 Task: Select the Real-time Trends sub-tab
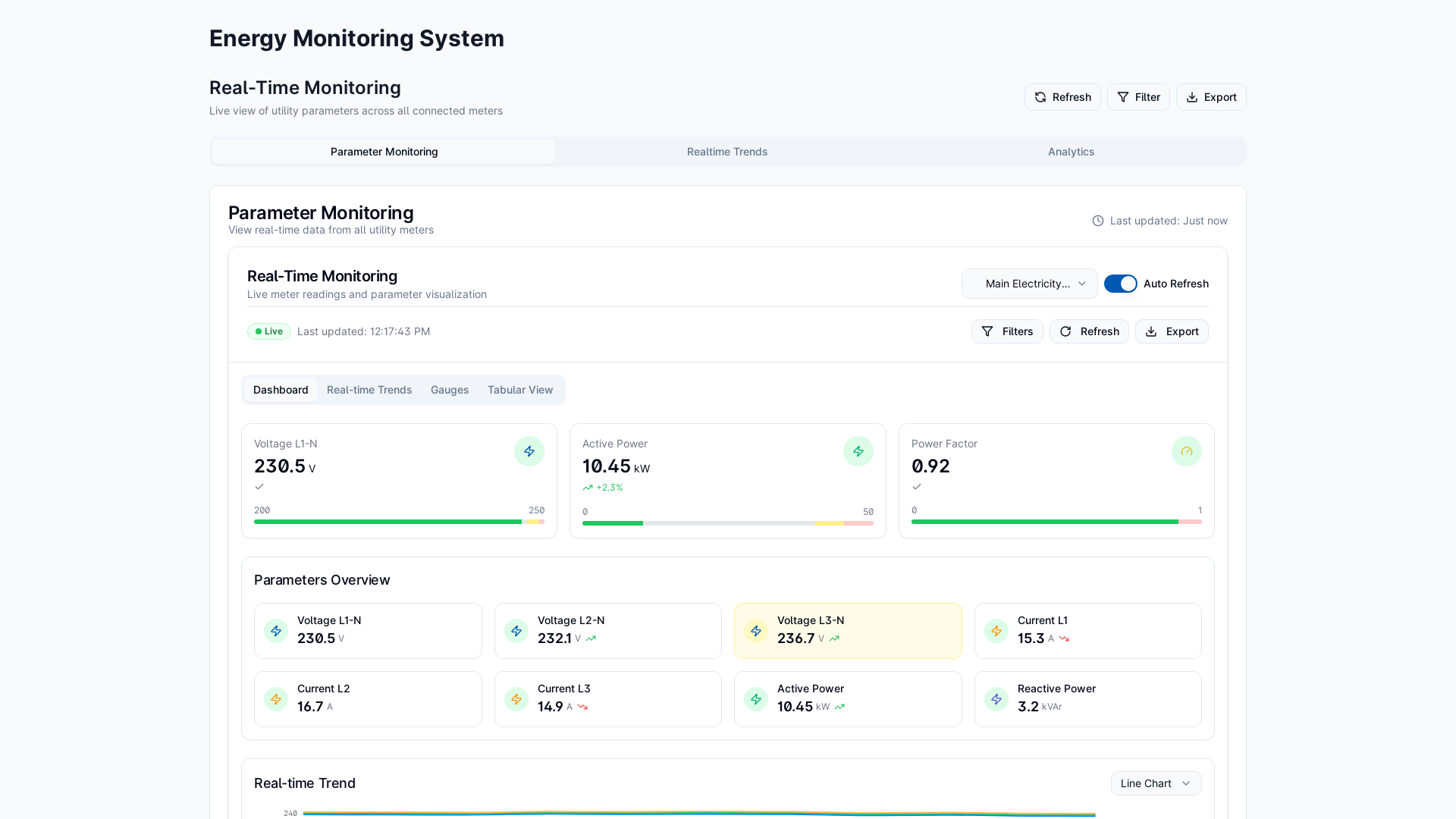pyautogui.click(x=369, y=390)
